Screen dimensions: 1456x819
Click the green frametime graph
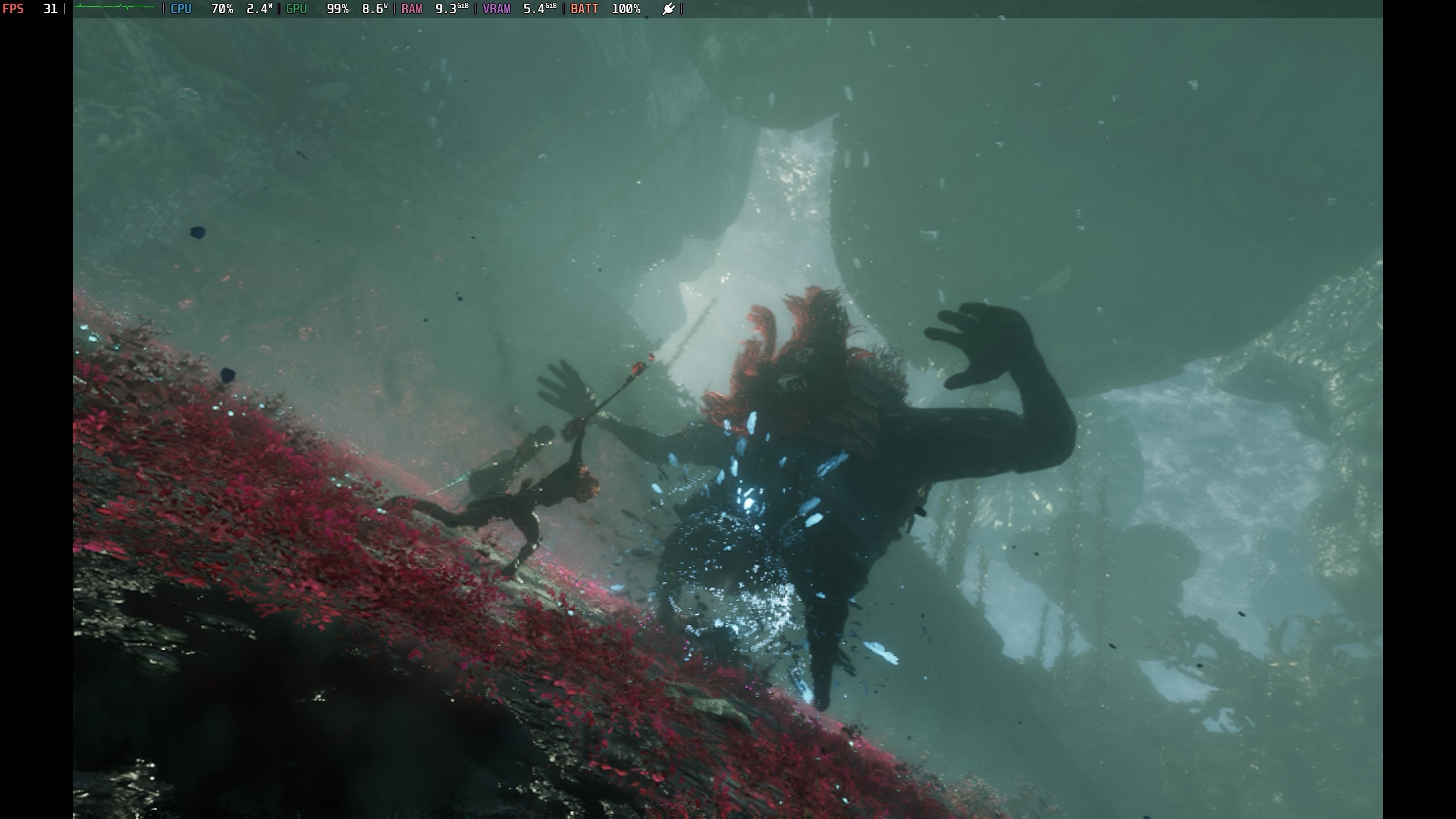(x=114, y=7)
